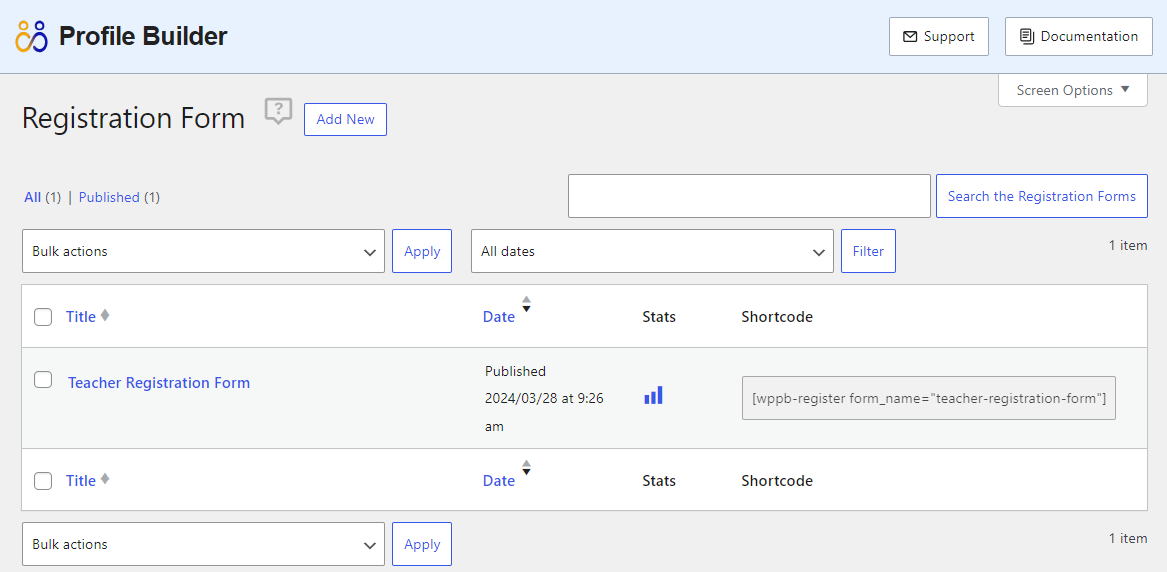This screenshot has width=1167, height=572.
Task: Click Search the Registration Forms button
Action: [x=1042, y=196]
